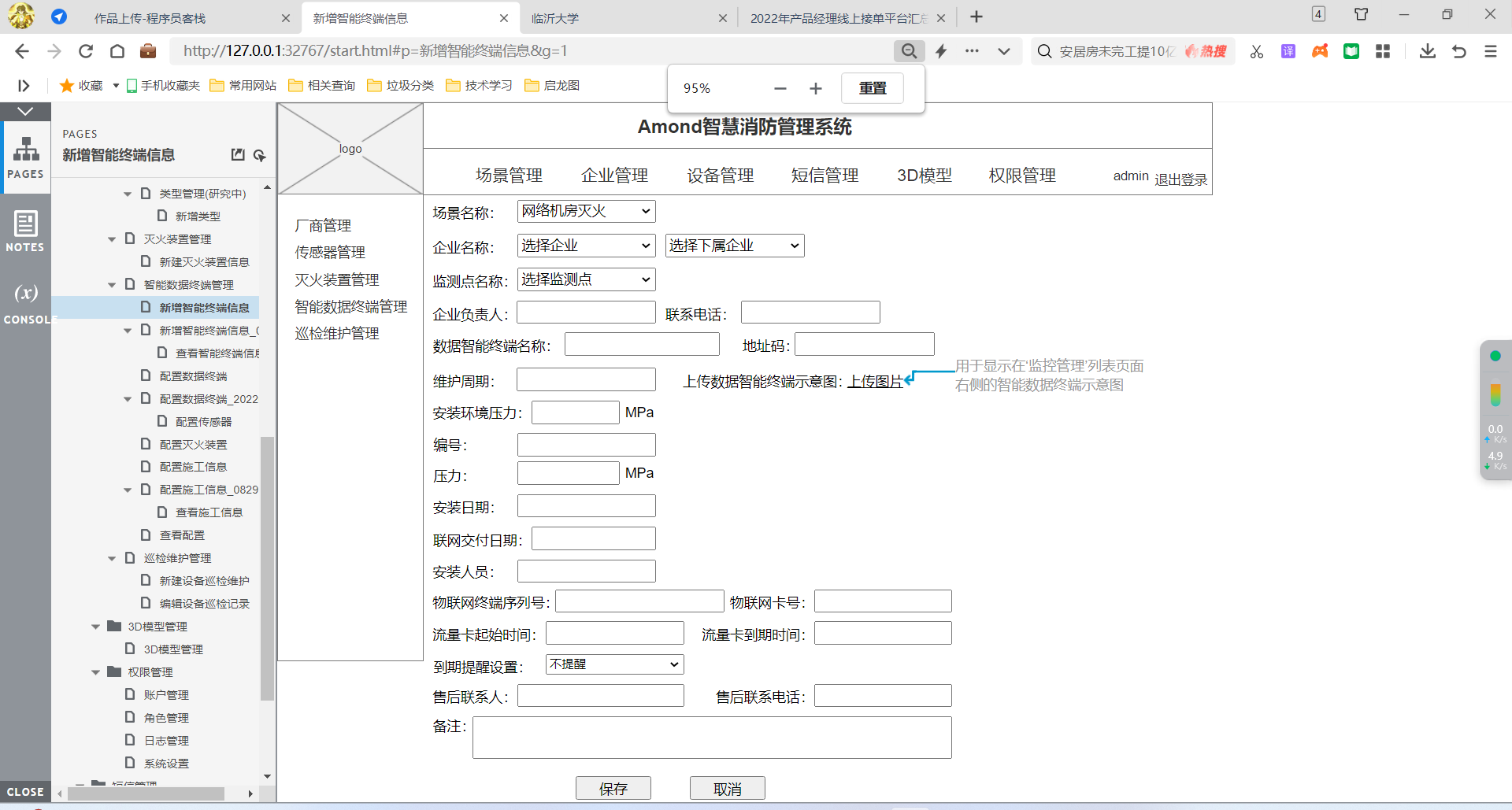Open the 选择下属企业 dropdown
Image resolution: width=1512 pixels, height=810 pixels.
735,246
